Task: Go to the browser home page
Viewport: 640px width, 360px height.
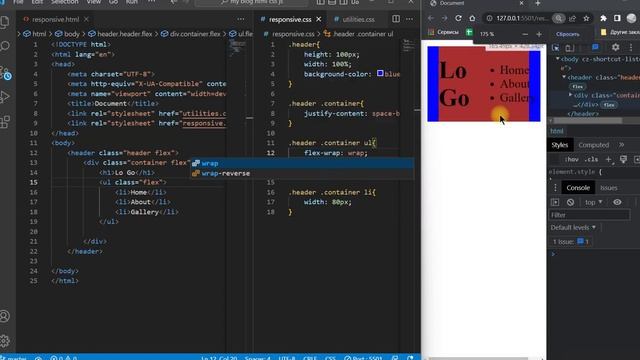Action: pyautogui.click(x=472, y=18)
